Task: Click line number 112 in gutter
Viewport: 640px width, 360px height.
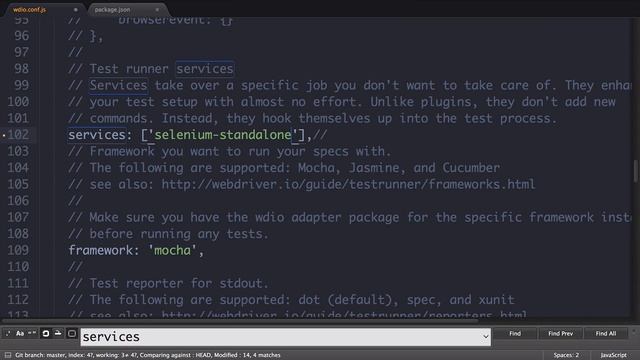Action: [18, 300]
